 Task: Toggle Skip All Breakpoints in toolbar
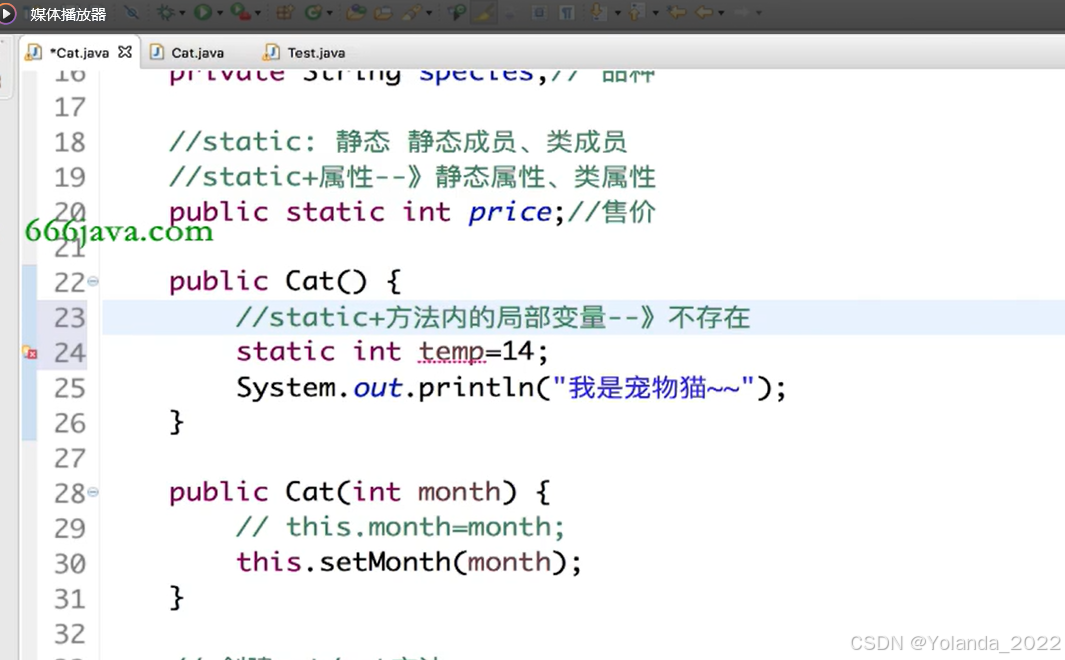click(132, 12)
